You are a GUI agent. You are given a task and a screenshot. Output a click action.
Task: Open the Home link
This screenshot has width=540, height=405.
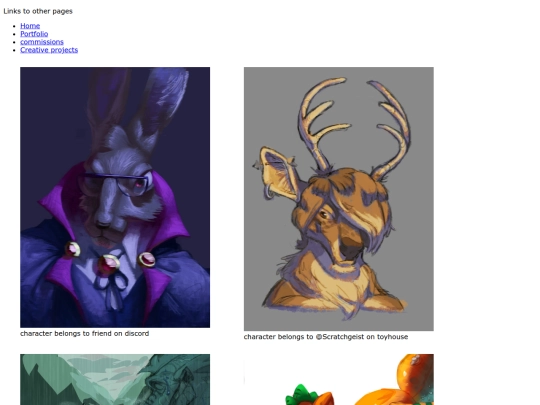pos(30,26)
